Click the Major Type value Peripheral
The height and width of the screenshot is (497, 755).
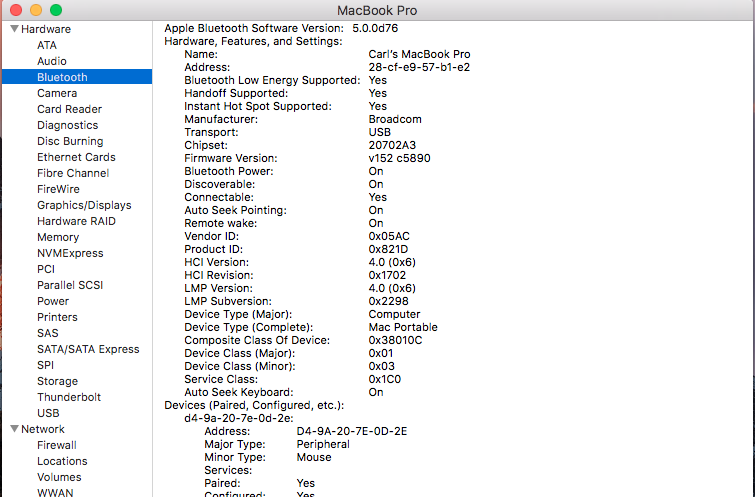pyautogui.click(x=323, y=444)
